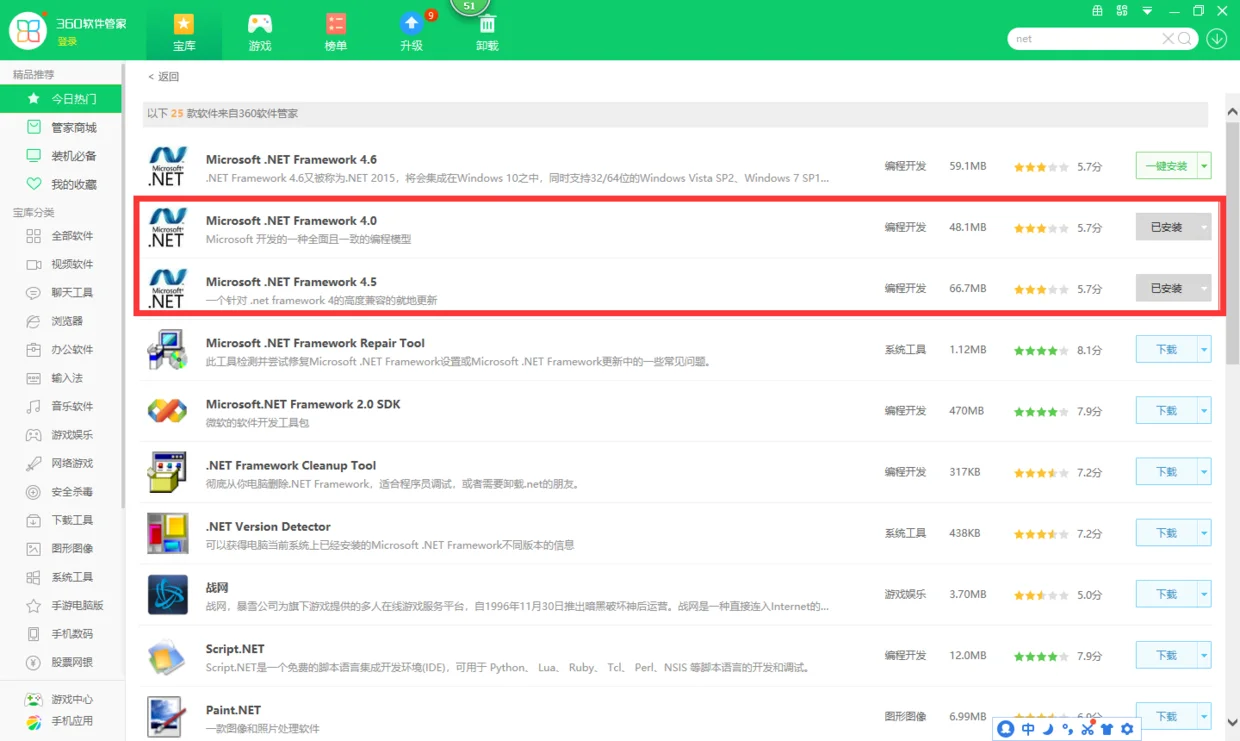Open the 榜单 rankings tab
Screen dimensions: 1240x741
[336, 32]
